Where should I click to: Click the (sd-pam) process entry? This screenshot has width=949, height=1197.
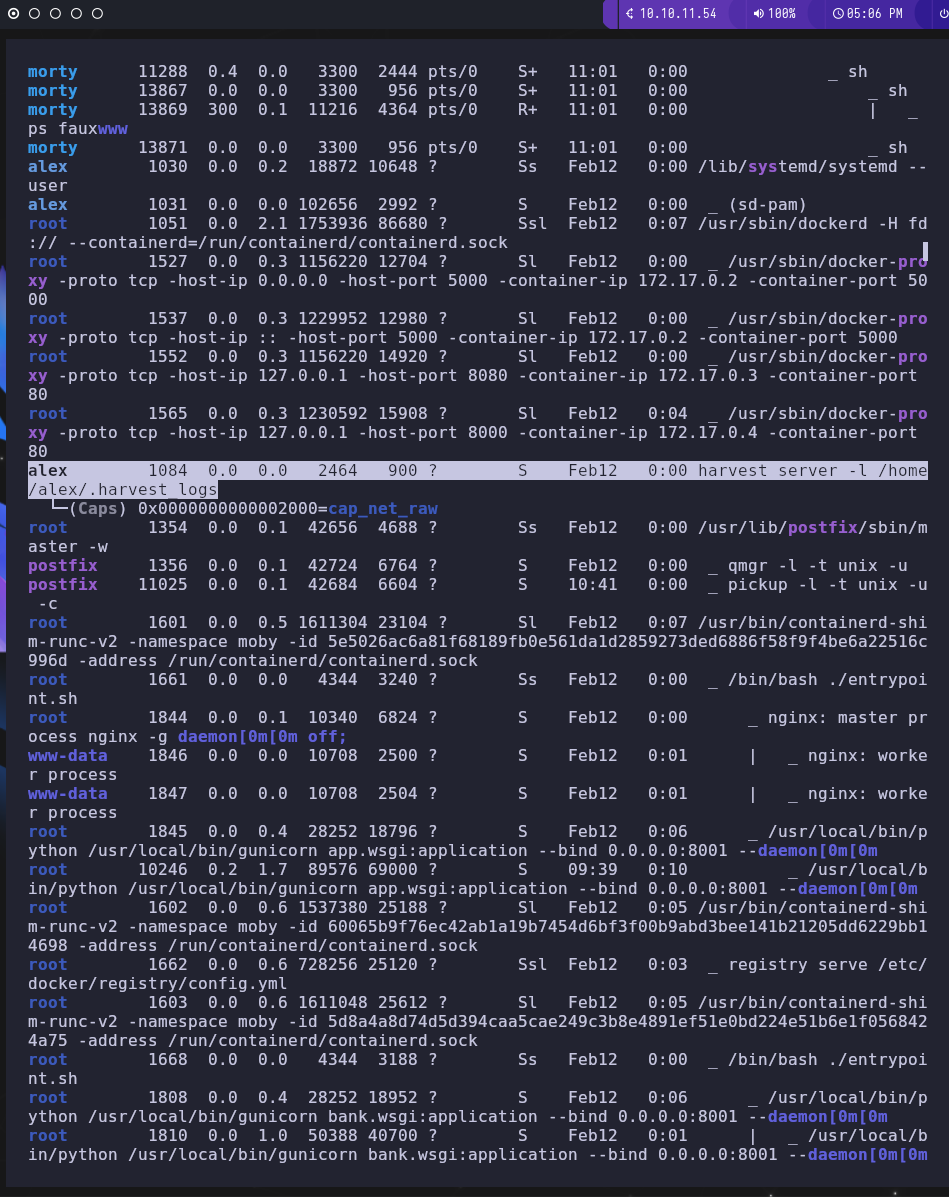tap(767, 205)
